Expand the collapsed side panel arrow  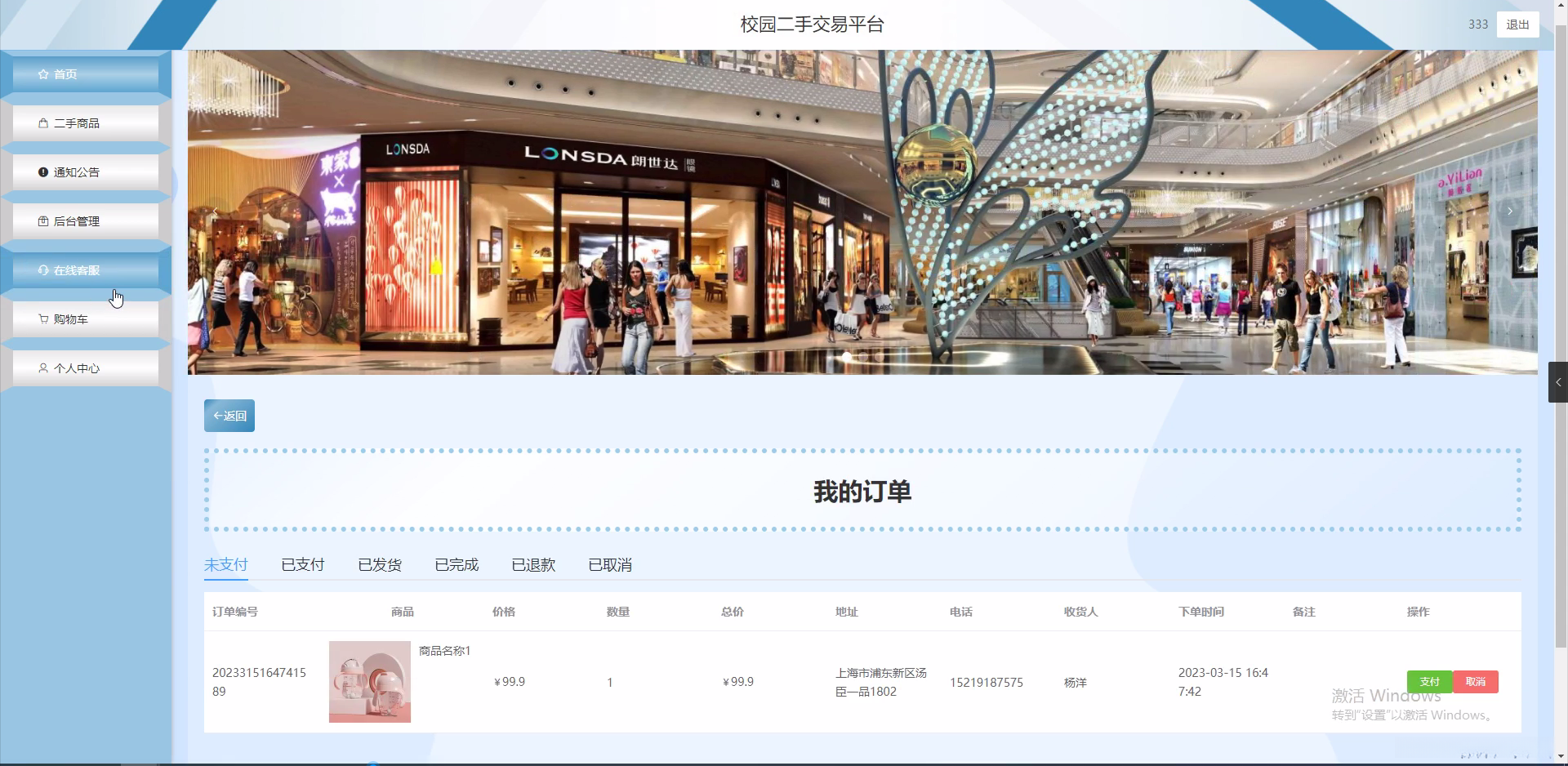pos(1558,382)
